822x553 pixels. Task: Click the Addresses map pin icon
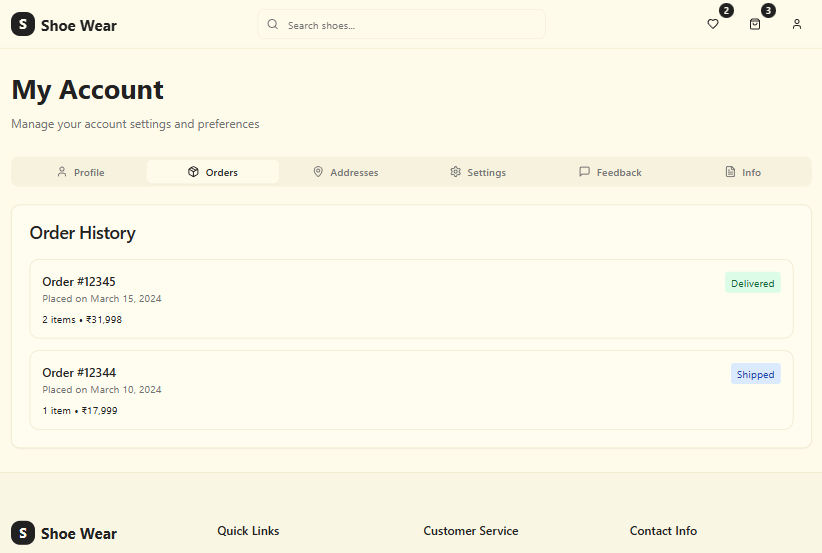[x=318, y=172]
